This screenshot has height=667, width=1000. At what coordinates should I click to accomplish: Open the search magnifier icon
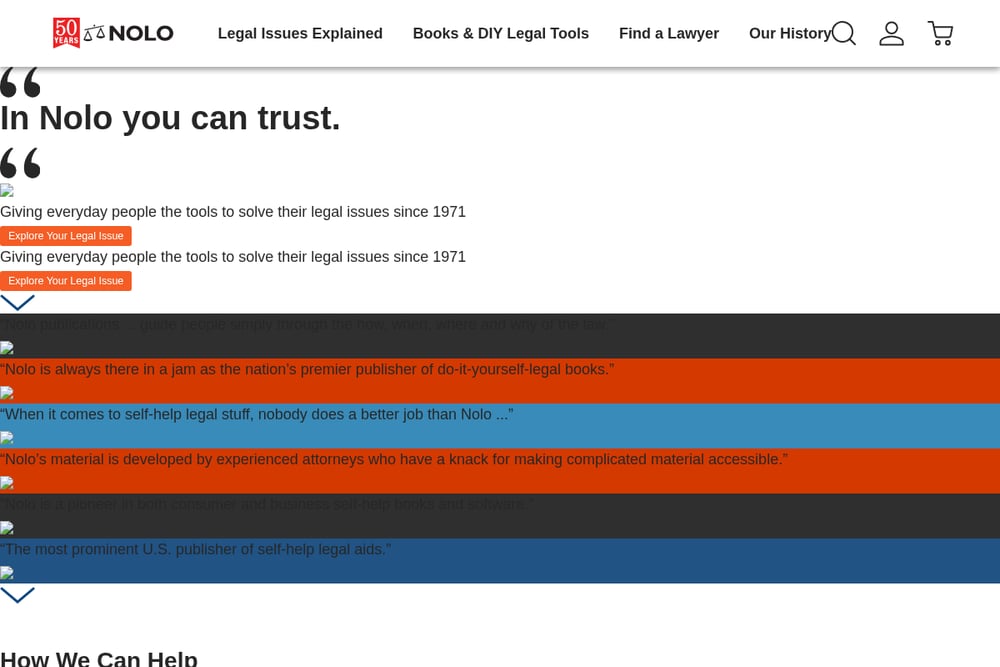[x=843, y=33]
